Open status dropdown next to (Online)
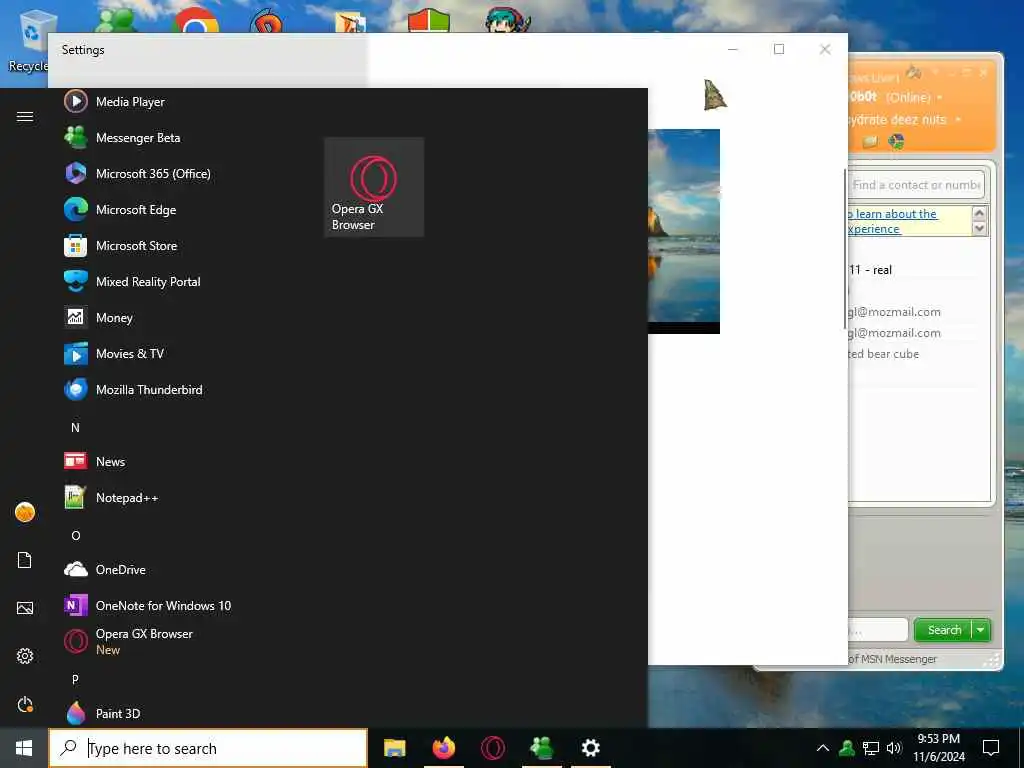 click(x=940, y=98)
